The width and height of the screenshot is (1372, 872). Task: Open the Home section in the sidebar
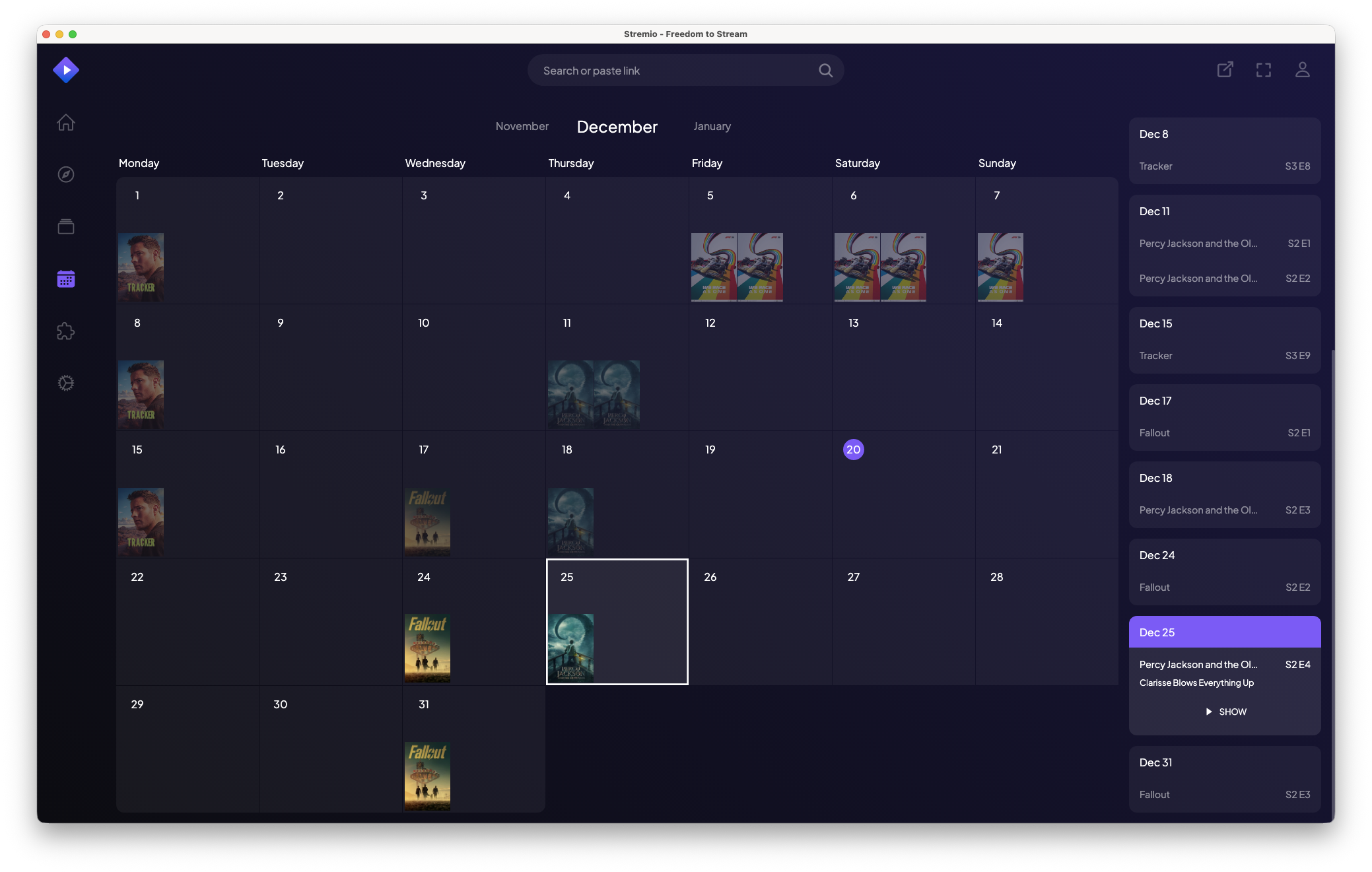pos(66,123)
